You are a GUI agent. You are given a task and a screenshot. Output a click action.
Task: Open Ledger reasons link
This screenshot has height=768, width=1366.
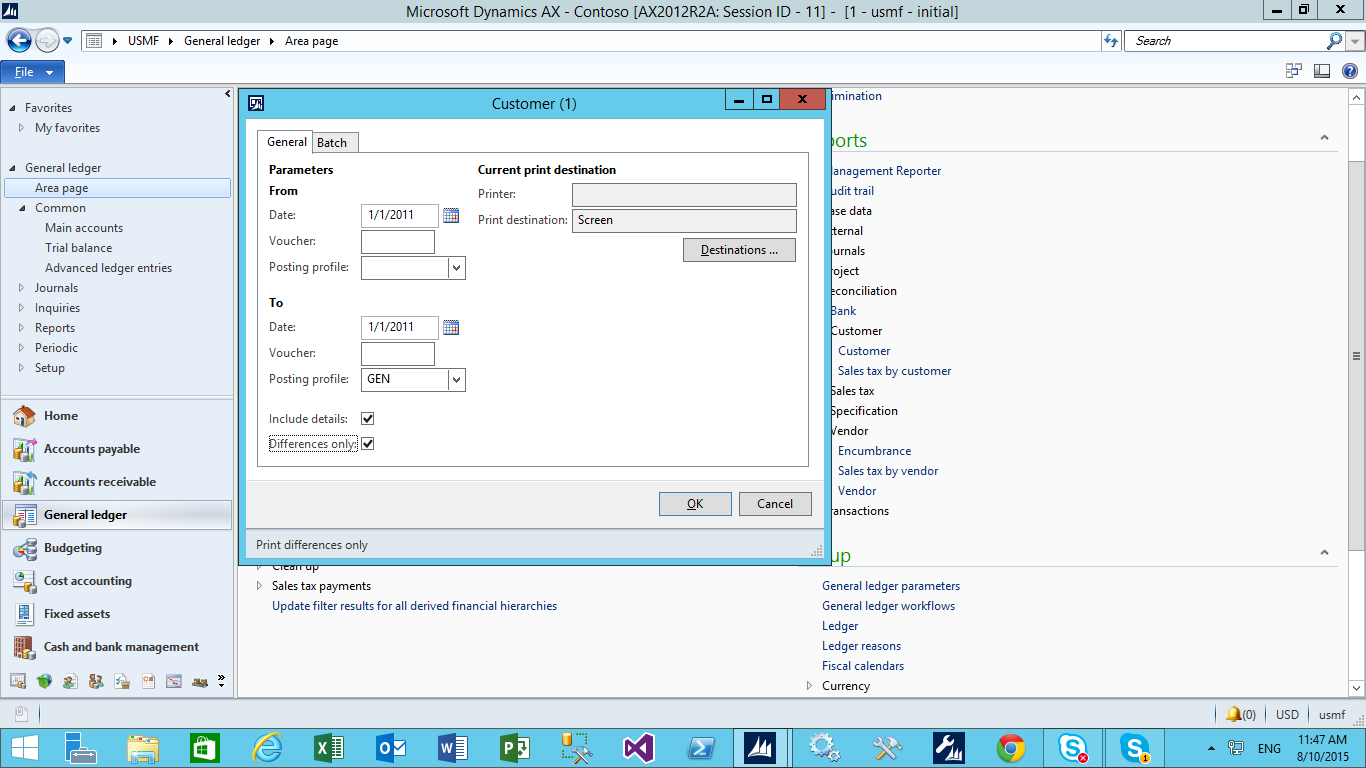[x=861, y=646]
